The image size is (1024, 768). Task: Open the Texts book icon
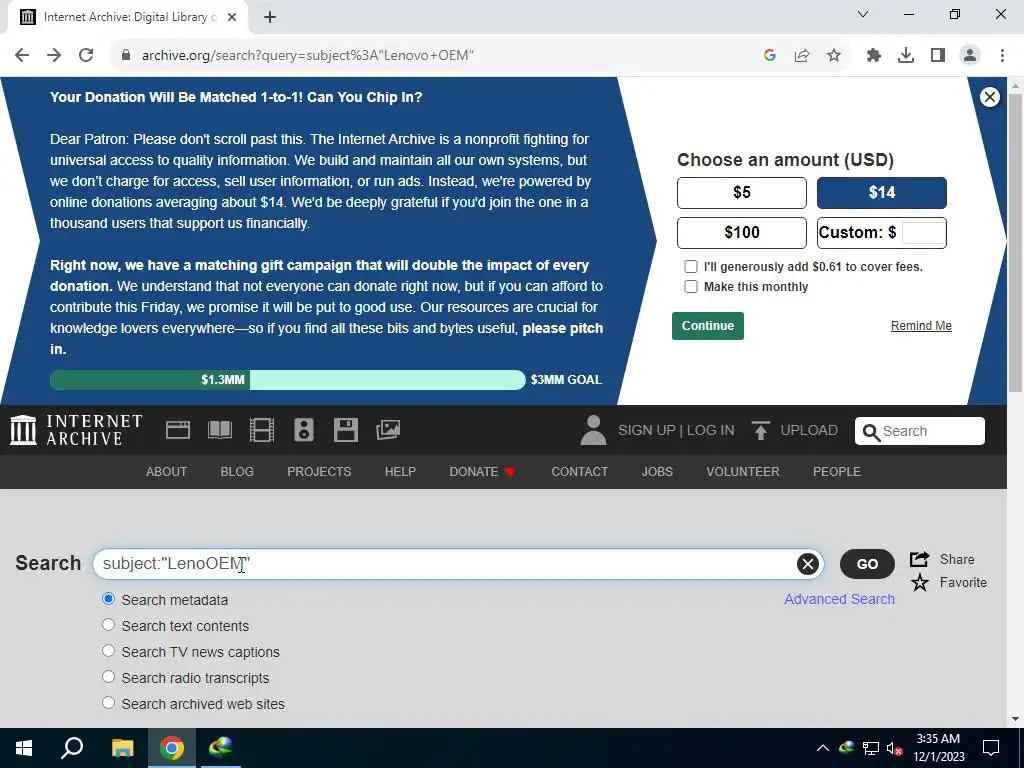220,430
